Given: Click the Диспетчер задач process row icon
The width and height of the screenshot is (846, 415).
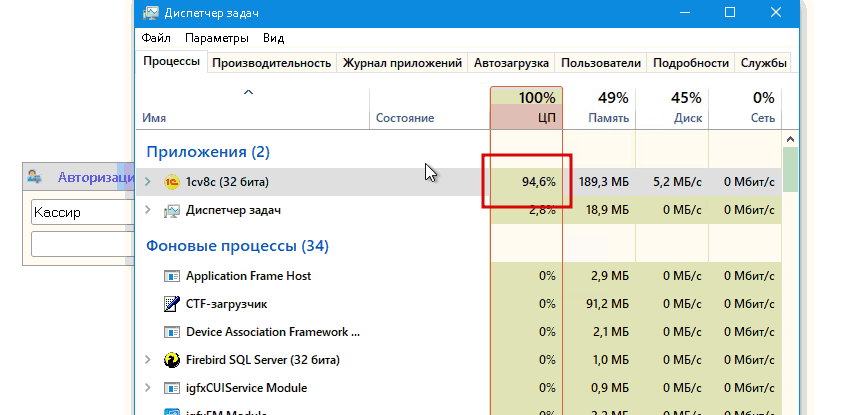Looking at the screenshot, I should [x=172, y=210].
